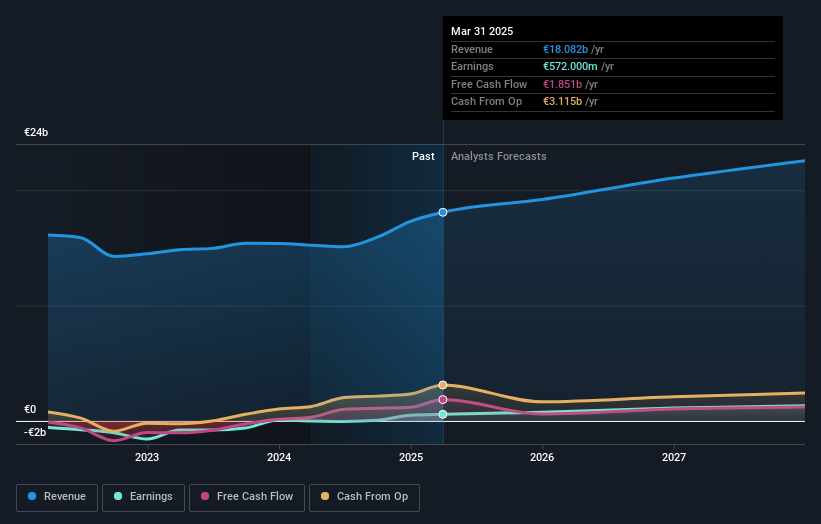Click the teal Earnings data point marker
Viewport: 821px width, 524px height.
pos(443,414)
